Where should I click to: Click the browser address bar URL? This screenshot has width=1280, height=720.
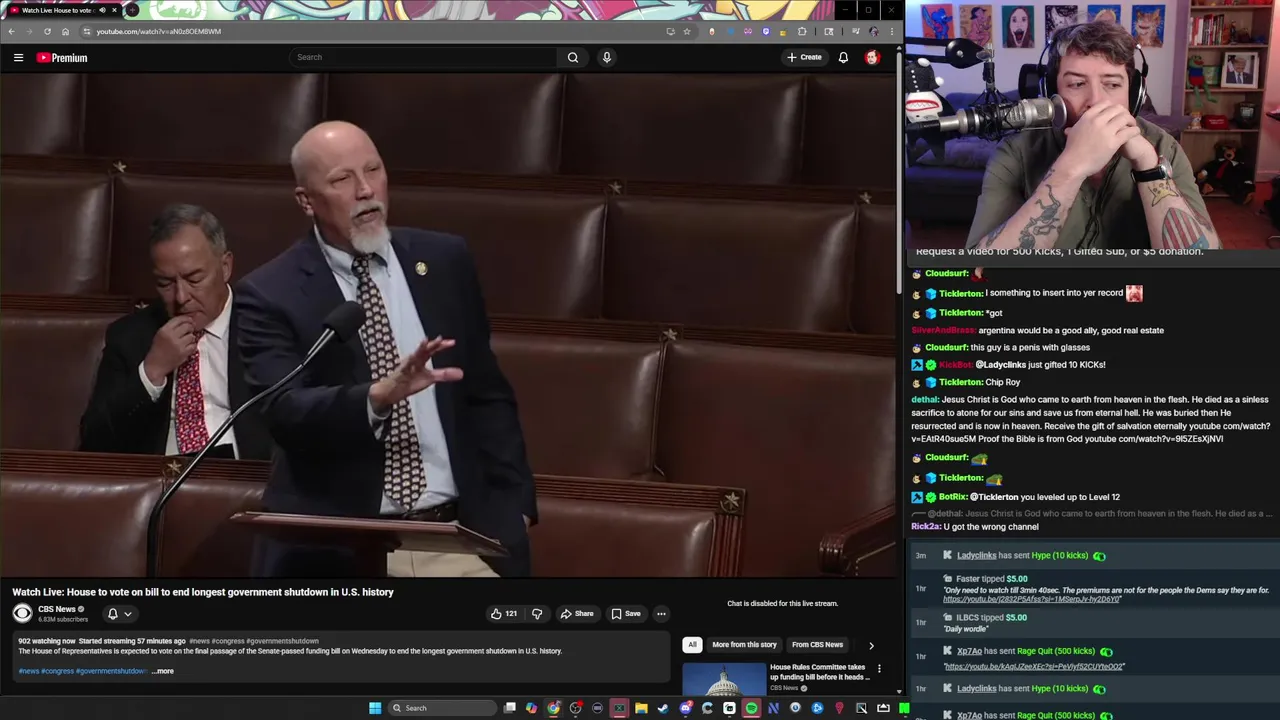click(159, 31)
